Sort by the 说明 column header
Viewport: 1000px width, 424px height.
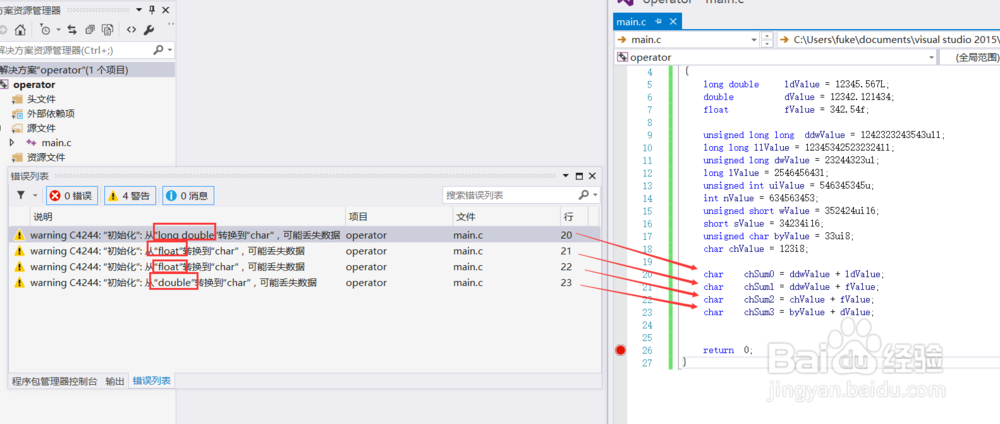tap(188, 217)
